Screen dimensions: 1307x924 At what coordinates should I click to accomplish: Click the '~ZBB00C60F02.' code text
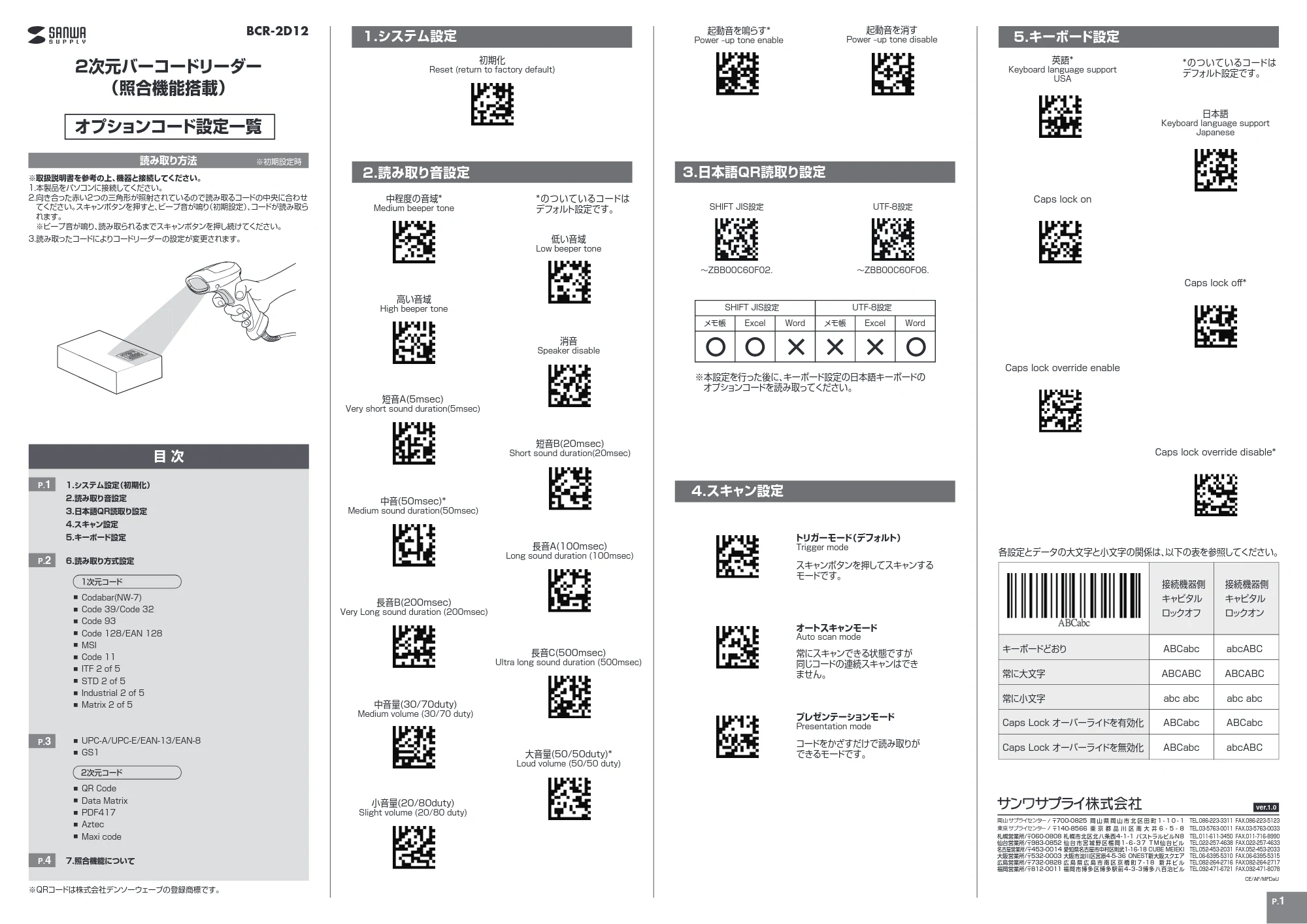(x=736, y=270)
